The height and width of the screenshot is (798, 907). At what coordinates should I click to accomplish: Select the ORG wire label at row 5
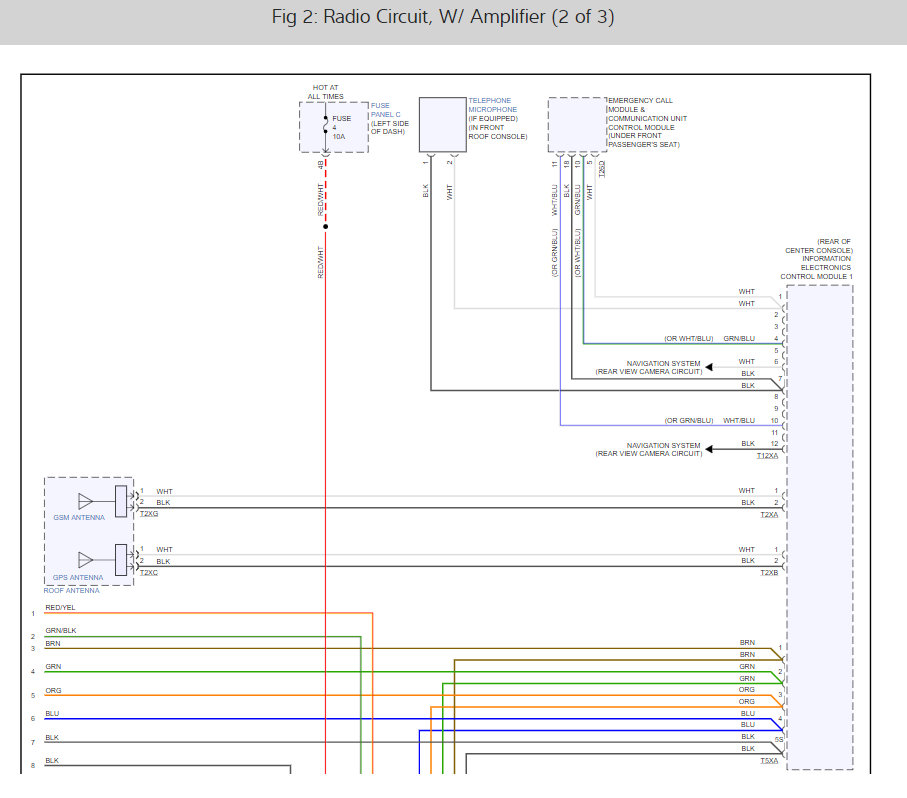tap(53, 690)
